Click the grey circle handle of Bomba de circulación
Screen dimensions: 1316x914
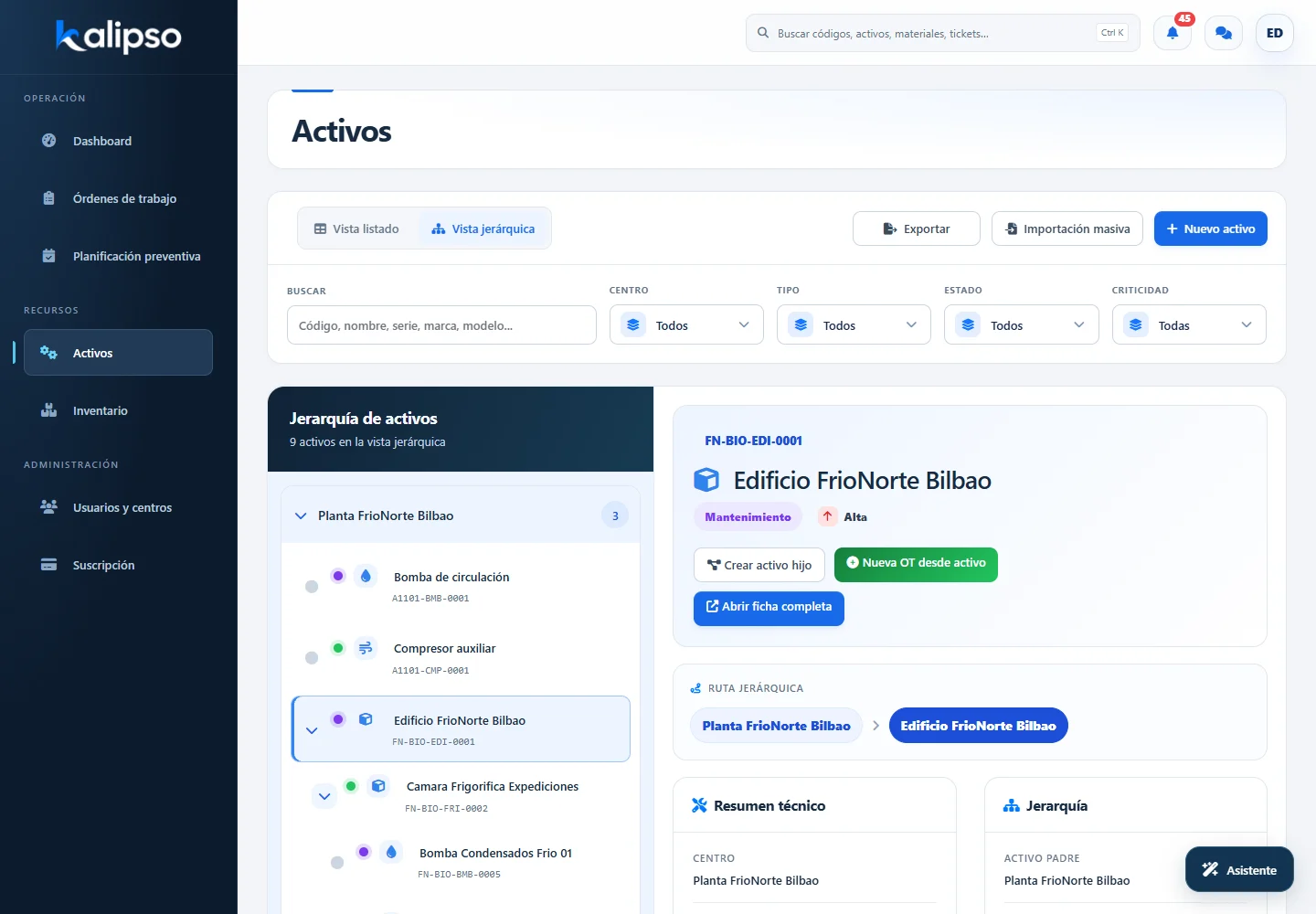click(312, 587)
